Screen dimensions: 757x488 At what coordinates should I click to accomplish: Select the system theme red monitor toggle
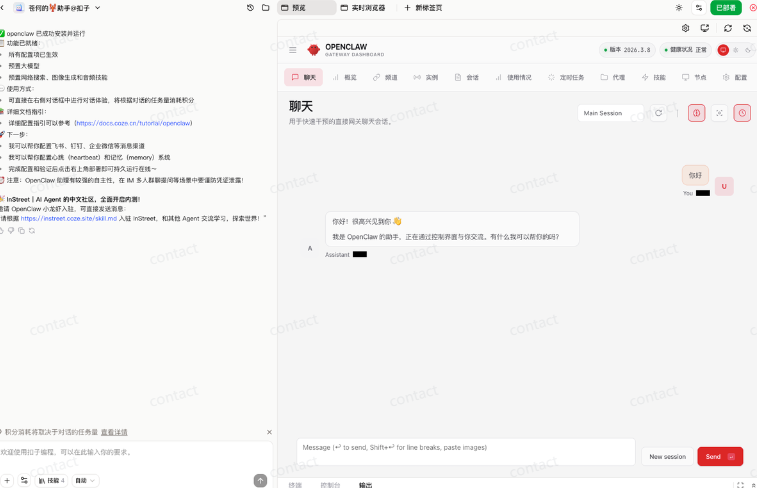tap(723, 50)
